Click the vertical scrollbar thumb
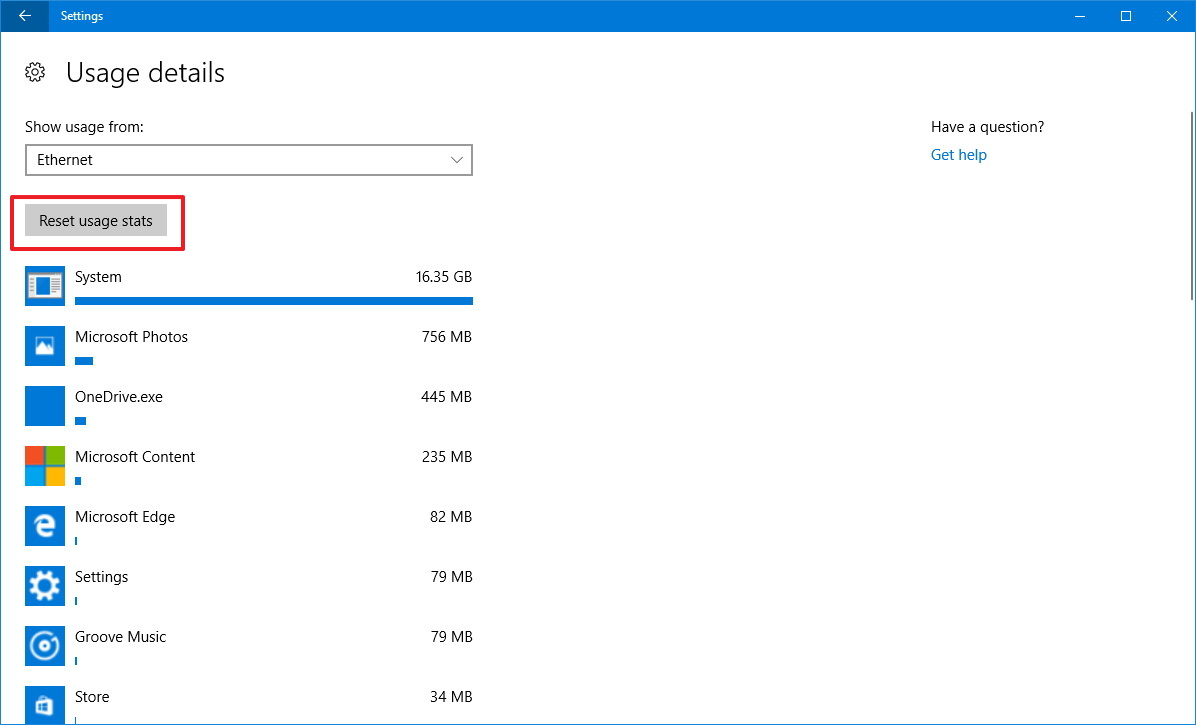The image size is (1196, 725). [x=1192, y=206]
